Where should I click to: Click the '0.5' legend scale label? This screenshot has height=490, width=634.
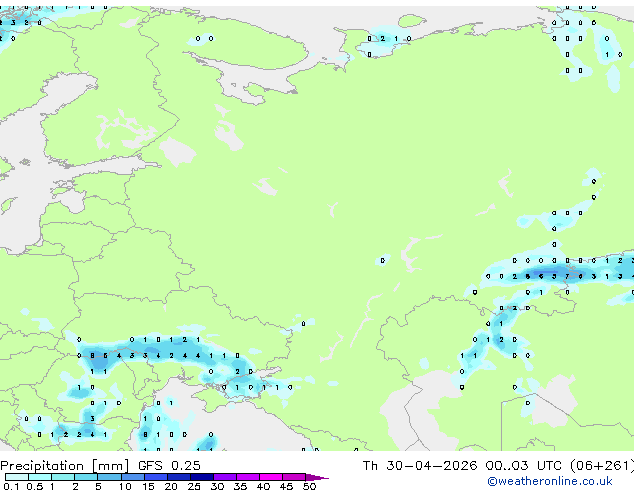coord(35,486)
